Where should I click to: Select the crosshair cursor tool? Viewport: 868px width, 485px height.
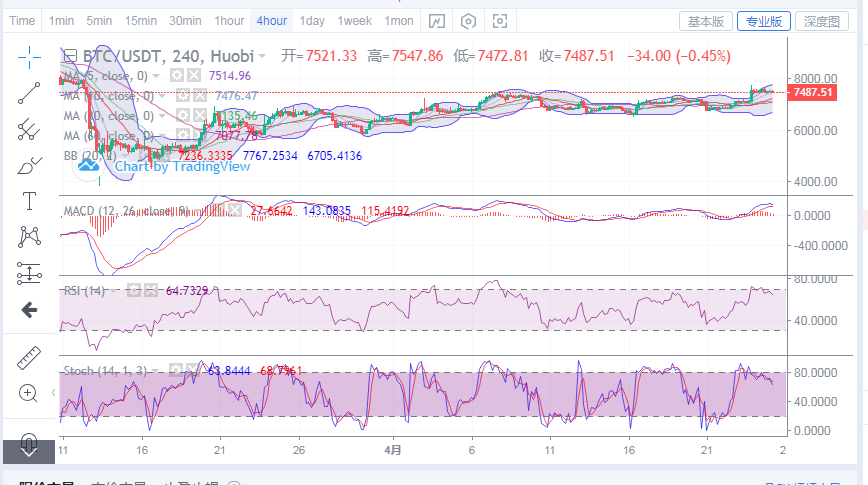pyautogui.click(x=30, y=55)
